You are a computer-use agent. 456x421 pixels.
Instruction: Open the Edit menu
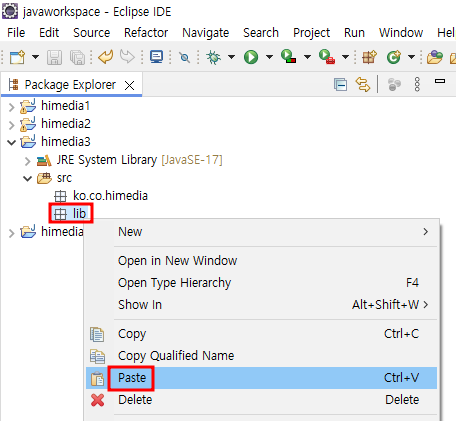click(x=49, y=33)
